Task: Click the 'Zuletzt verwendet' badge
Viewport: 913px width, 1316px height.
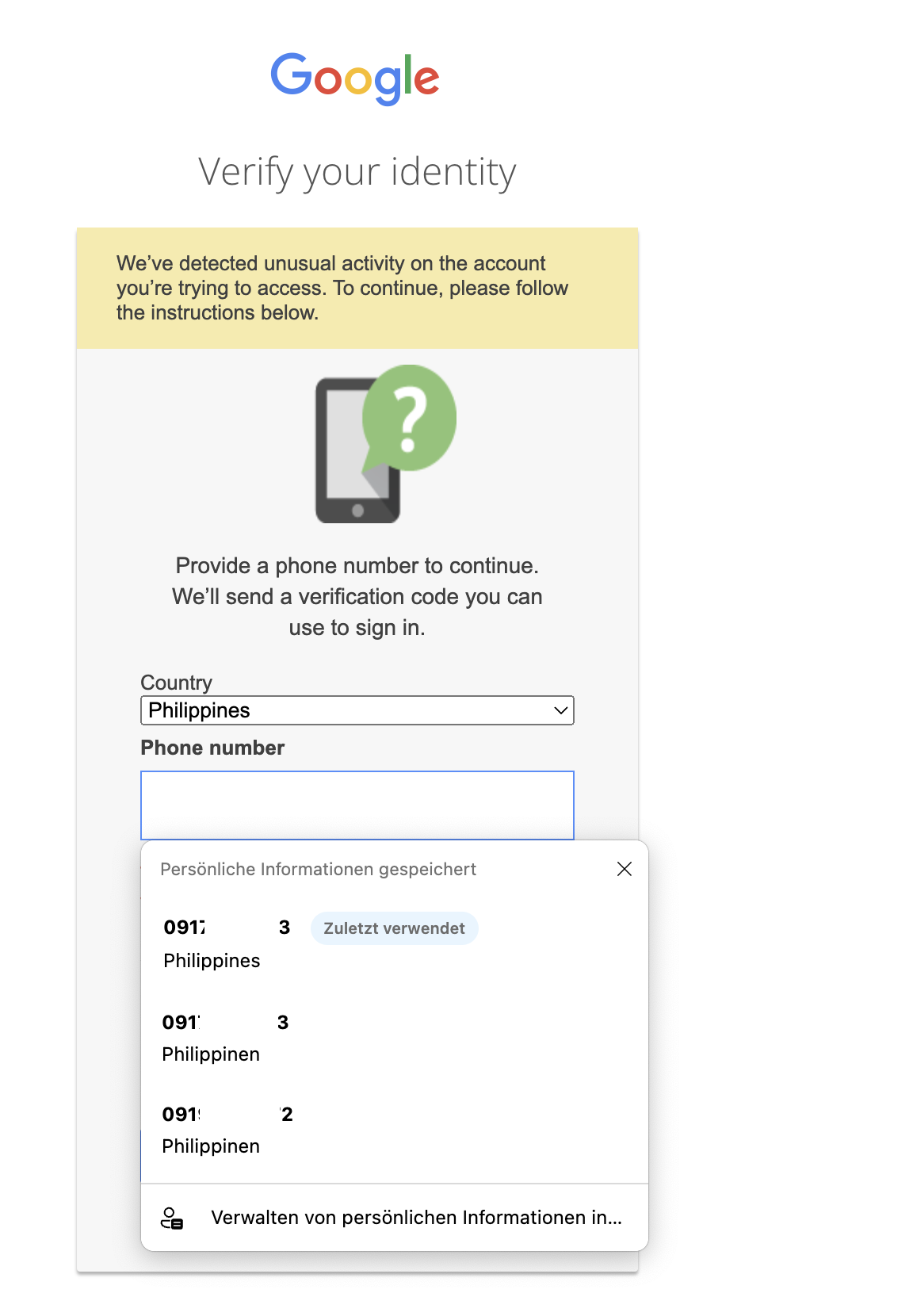Action: pyautogui.click(x=394, y=928)
